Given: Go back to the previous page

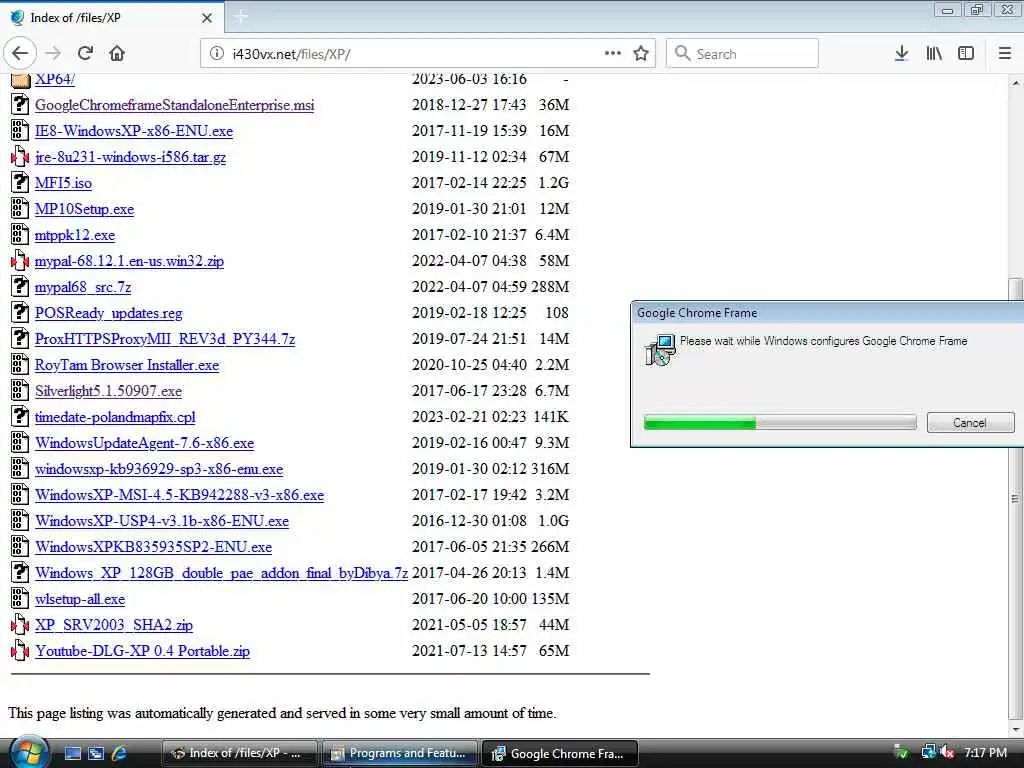Looking at the screenshot, I should pos(20,54).
